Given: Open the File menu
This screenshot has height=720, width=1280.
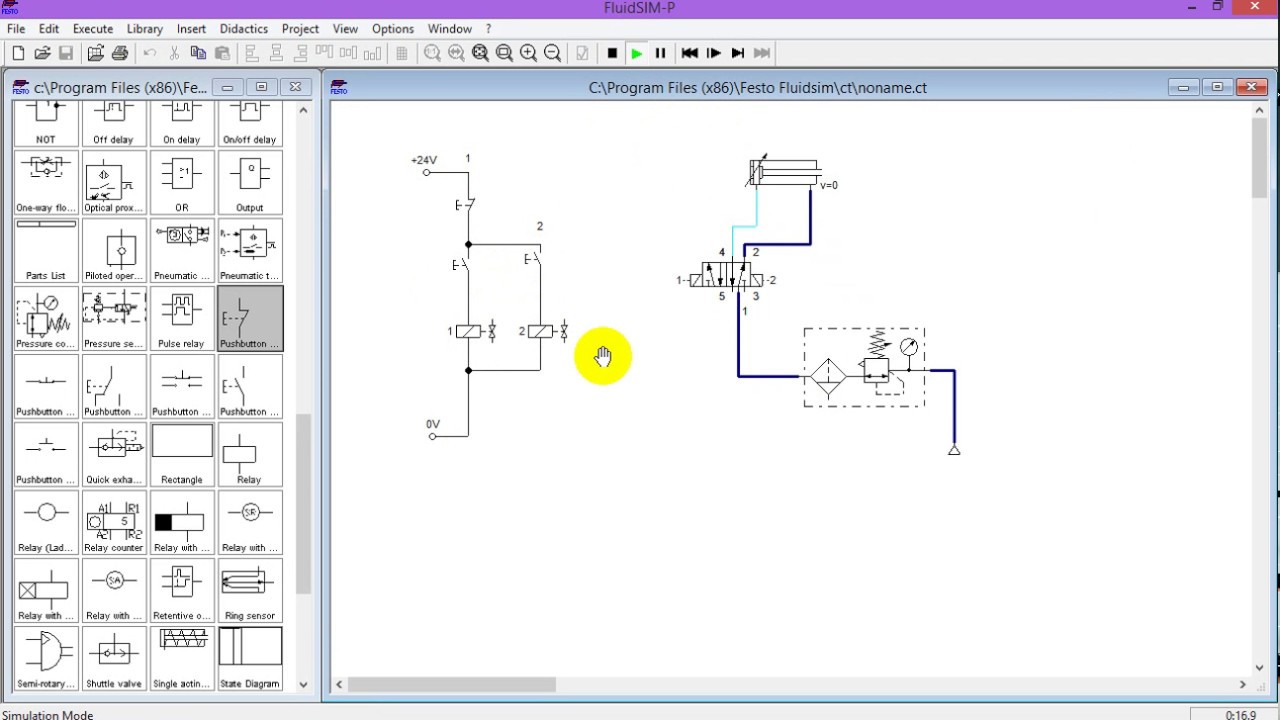Looking at the screenshot, I should (16, 29).
